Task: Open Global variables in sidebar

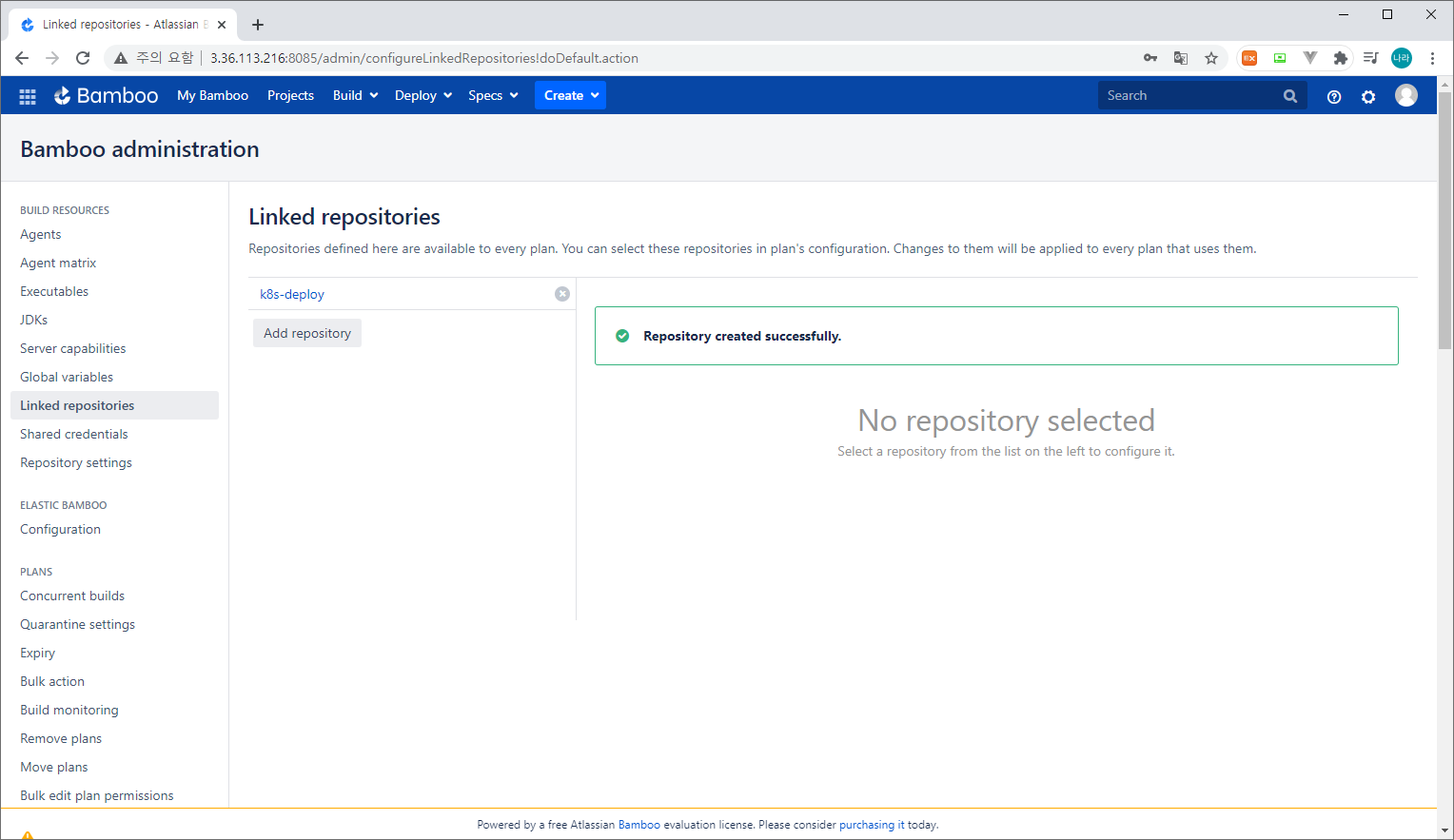Action: click(67, 377)
